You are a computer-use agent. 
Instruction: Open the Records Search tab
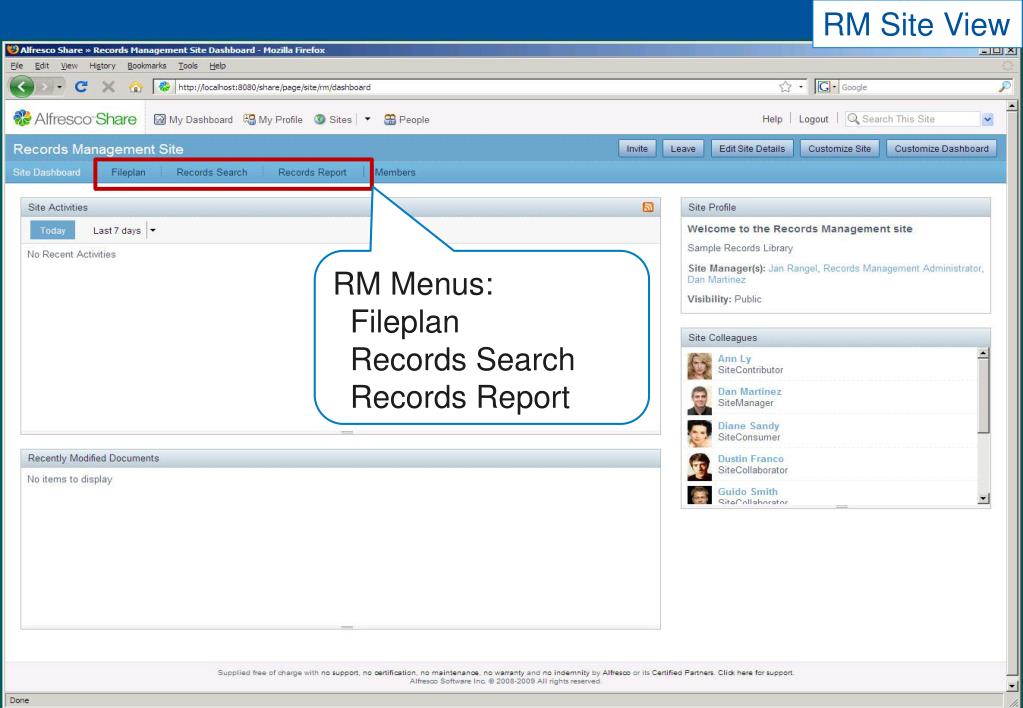point(212,172)
